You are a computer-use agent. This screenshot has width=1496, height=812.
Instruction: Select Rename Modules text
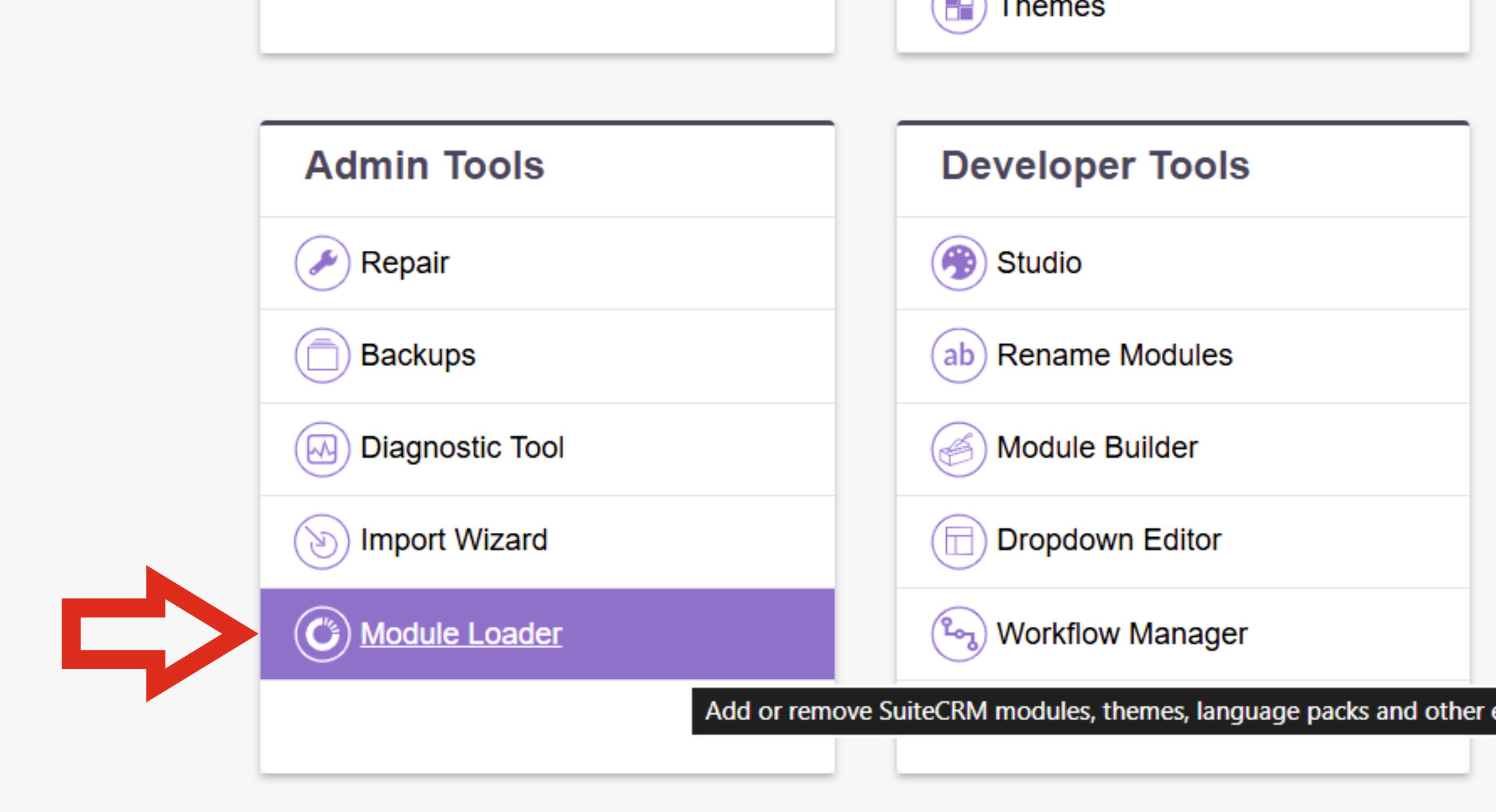(1114, 355)
